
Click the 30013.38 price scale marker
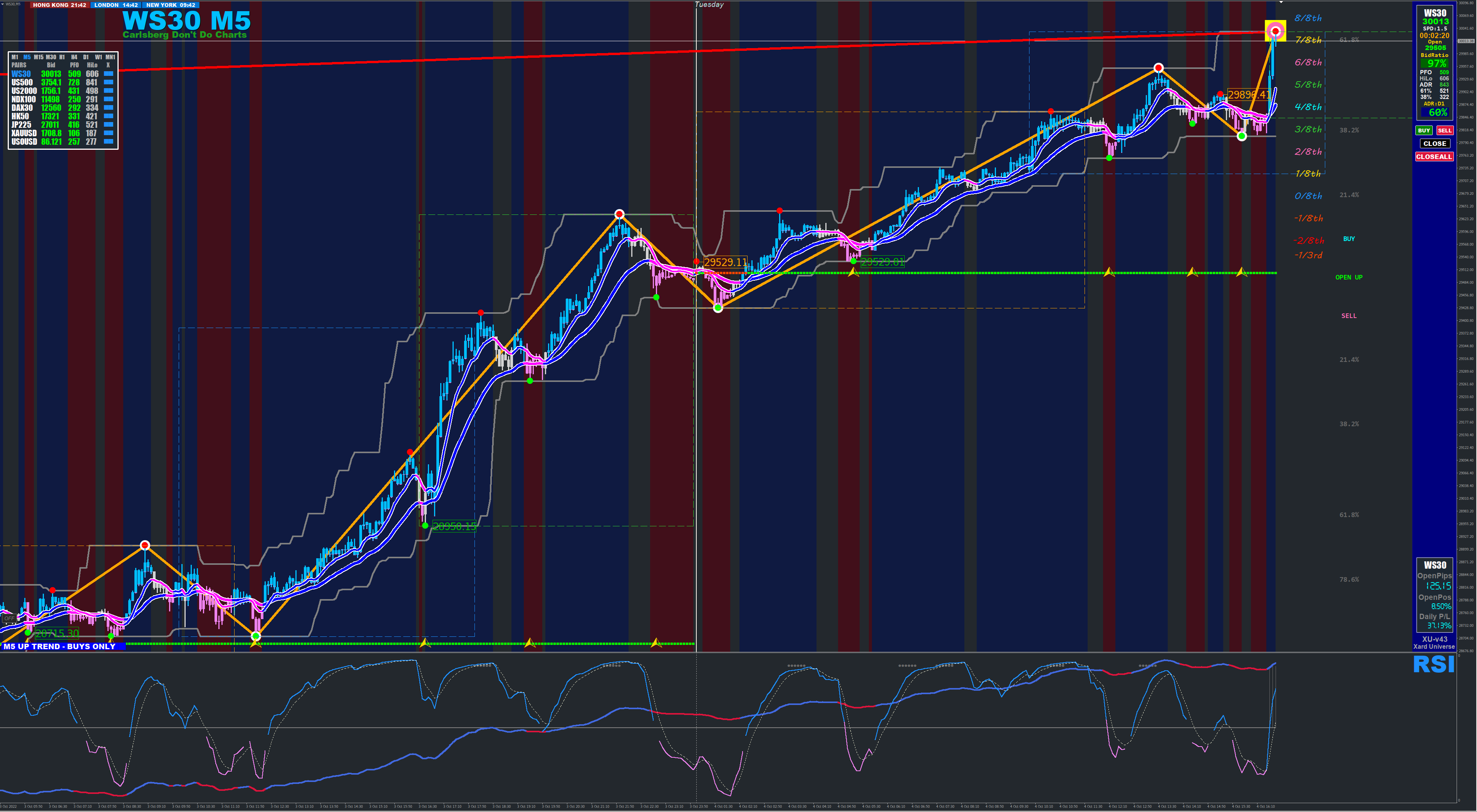[x=1466, y=41]
